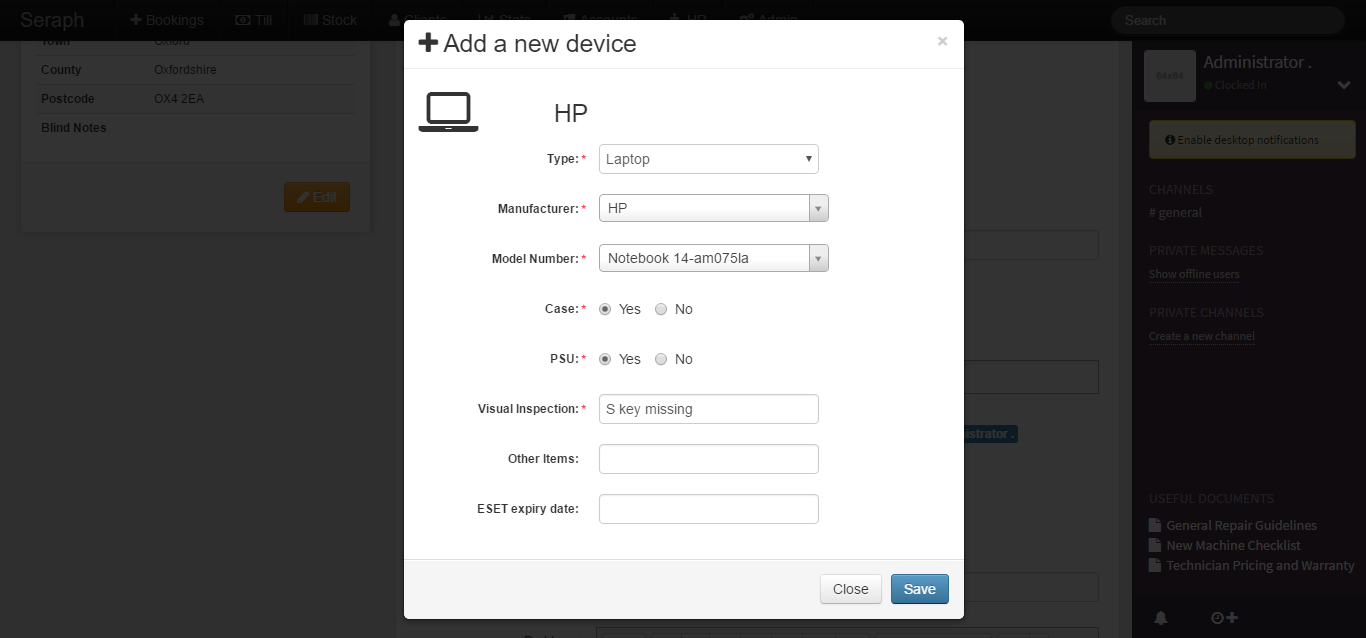Click the Administrator avatar thumbnail
This screenshot has width=1366, height=638.
1169,76
